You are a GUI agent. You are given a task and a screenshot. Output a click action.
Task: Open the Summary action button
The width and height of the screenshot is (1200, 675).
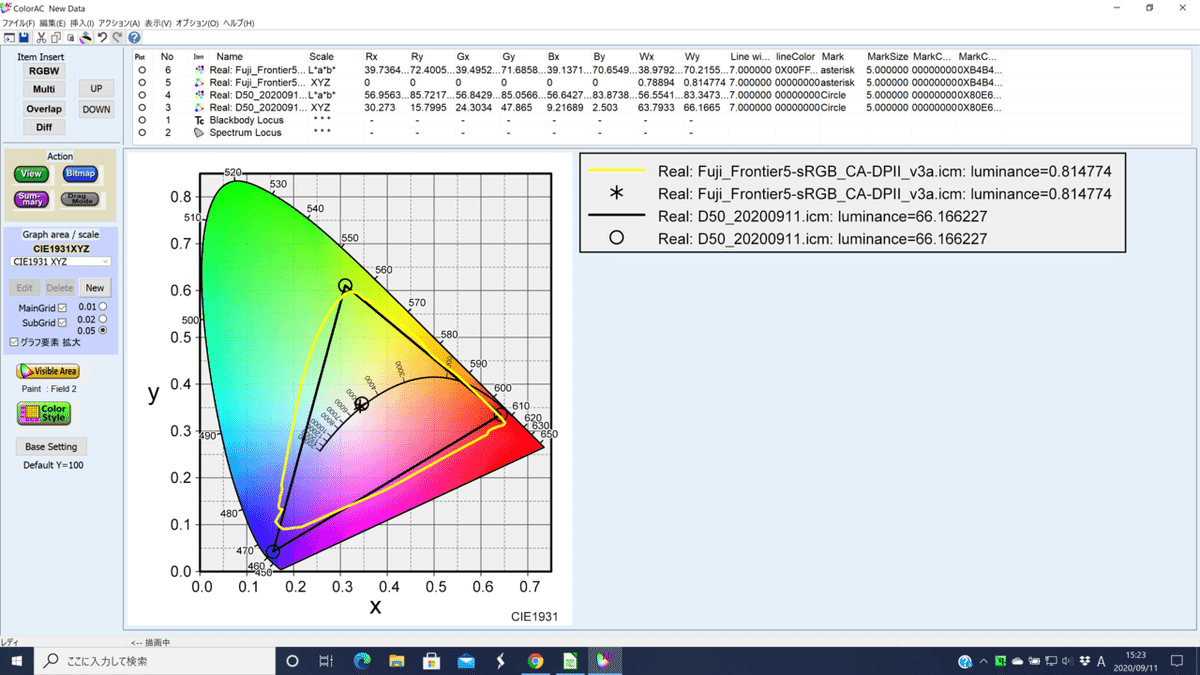point(31,199)
